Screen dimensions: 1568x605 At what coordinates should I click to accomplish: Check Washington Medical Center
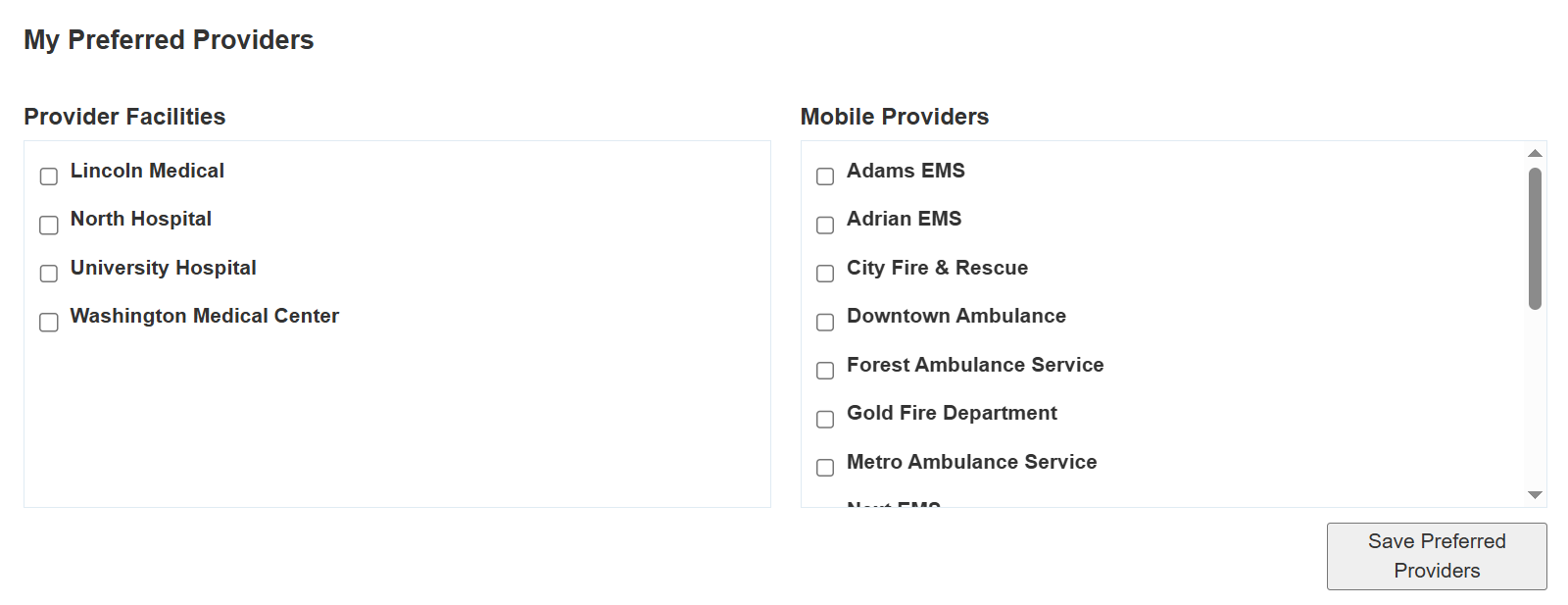(x=48, y=322)
